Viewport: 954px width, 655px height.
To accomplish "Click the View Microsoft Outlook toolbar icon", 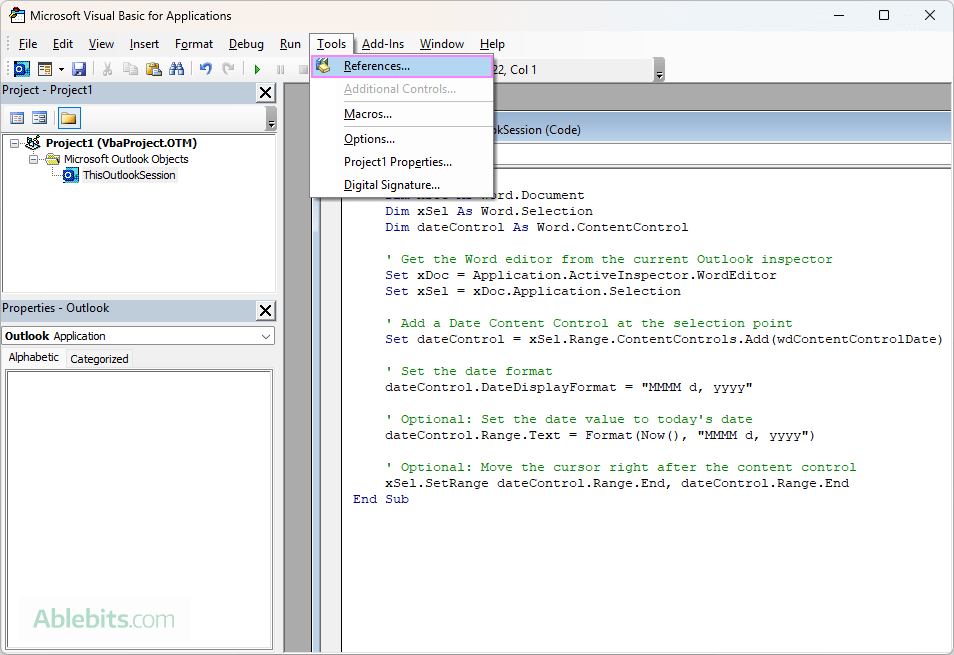I will tap(22, 69).
